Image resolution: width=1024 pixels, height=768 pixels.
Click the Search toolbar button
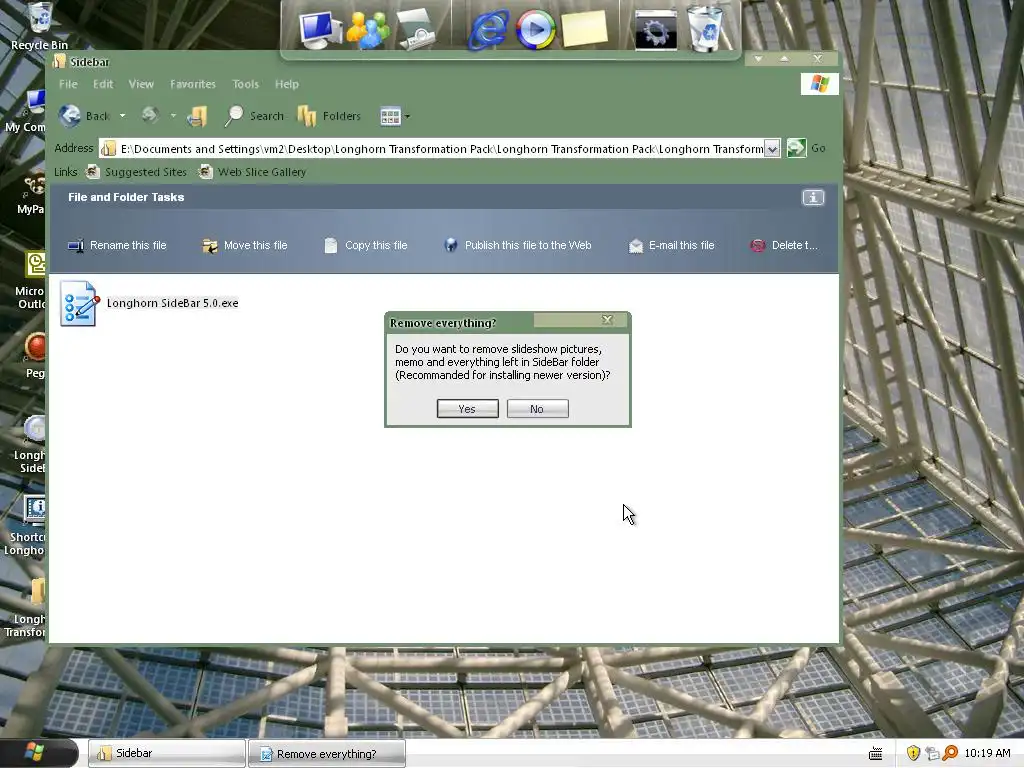tap(254, 116)
